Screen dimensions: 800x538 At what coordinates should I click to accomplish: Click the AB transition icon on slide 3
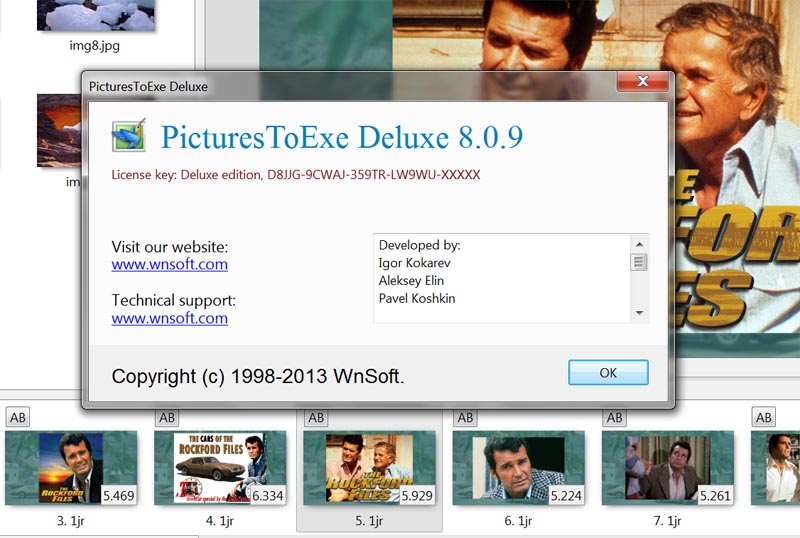[18, 417]
